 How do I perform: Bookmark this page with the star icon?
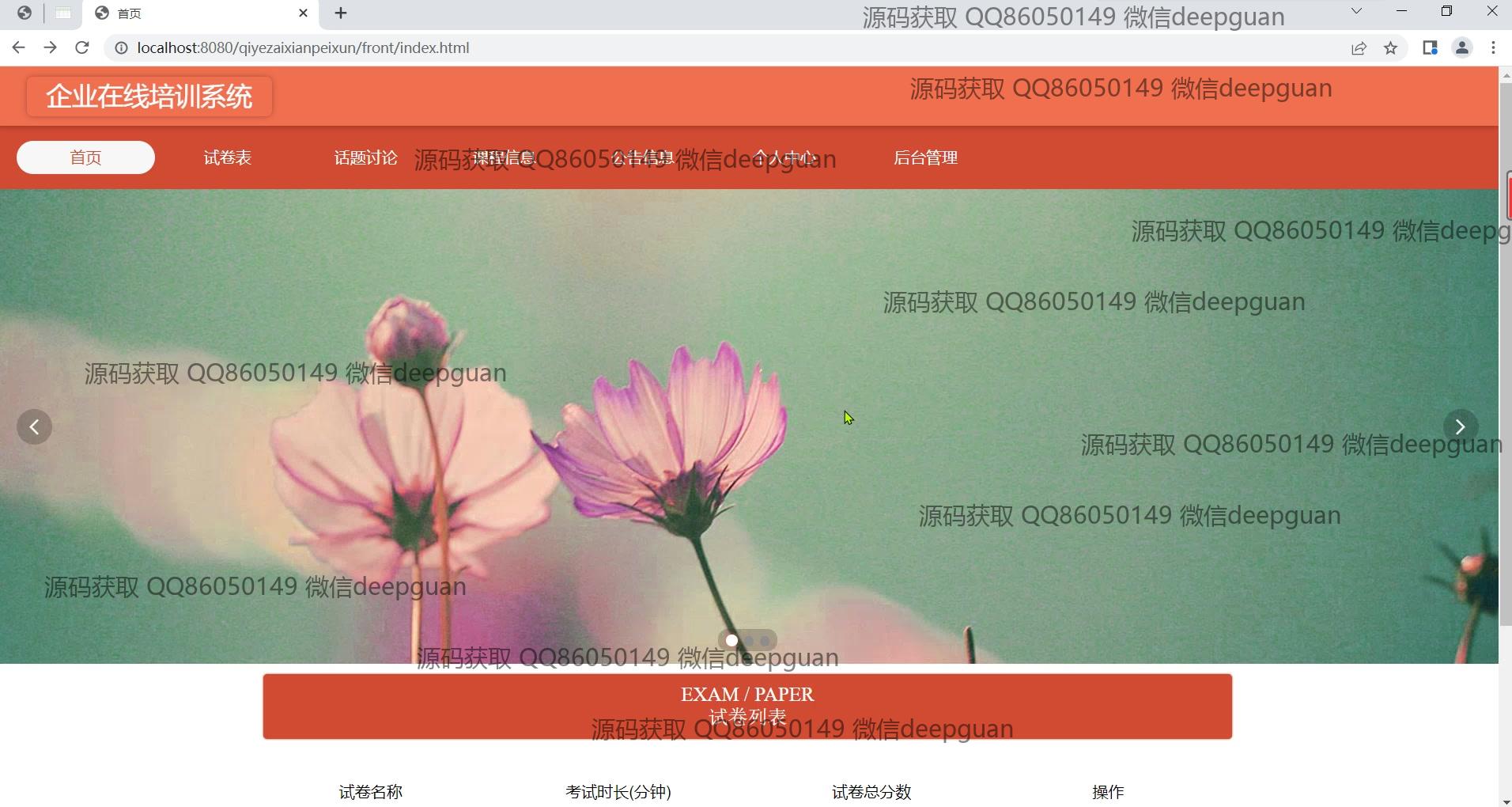pyautogui.click(x=1391, y=48)
